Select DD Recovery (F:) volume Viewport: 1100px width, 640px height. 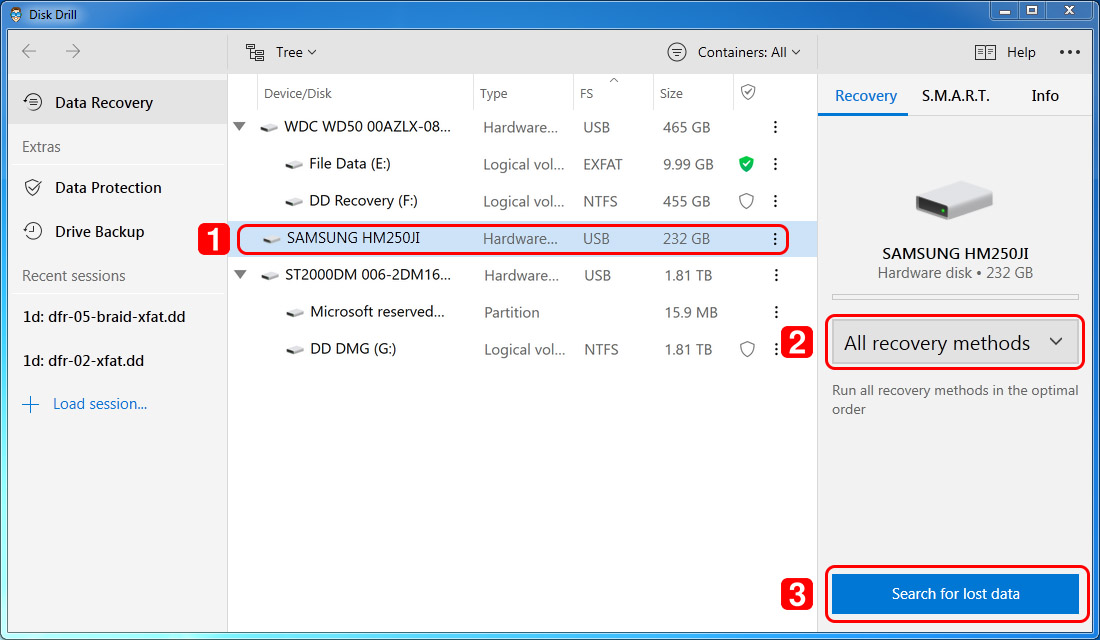click(522, 201)
